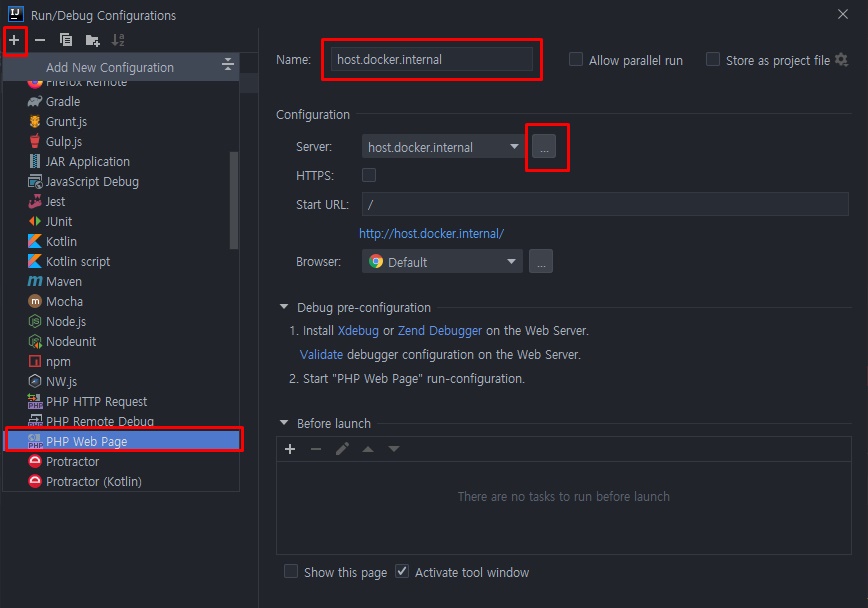Select Grunt.js configuration type
The width and height of the screenshot is (868, 608).
click(122, 121)
